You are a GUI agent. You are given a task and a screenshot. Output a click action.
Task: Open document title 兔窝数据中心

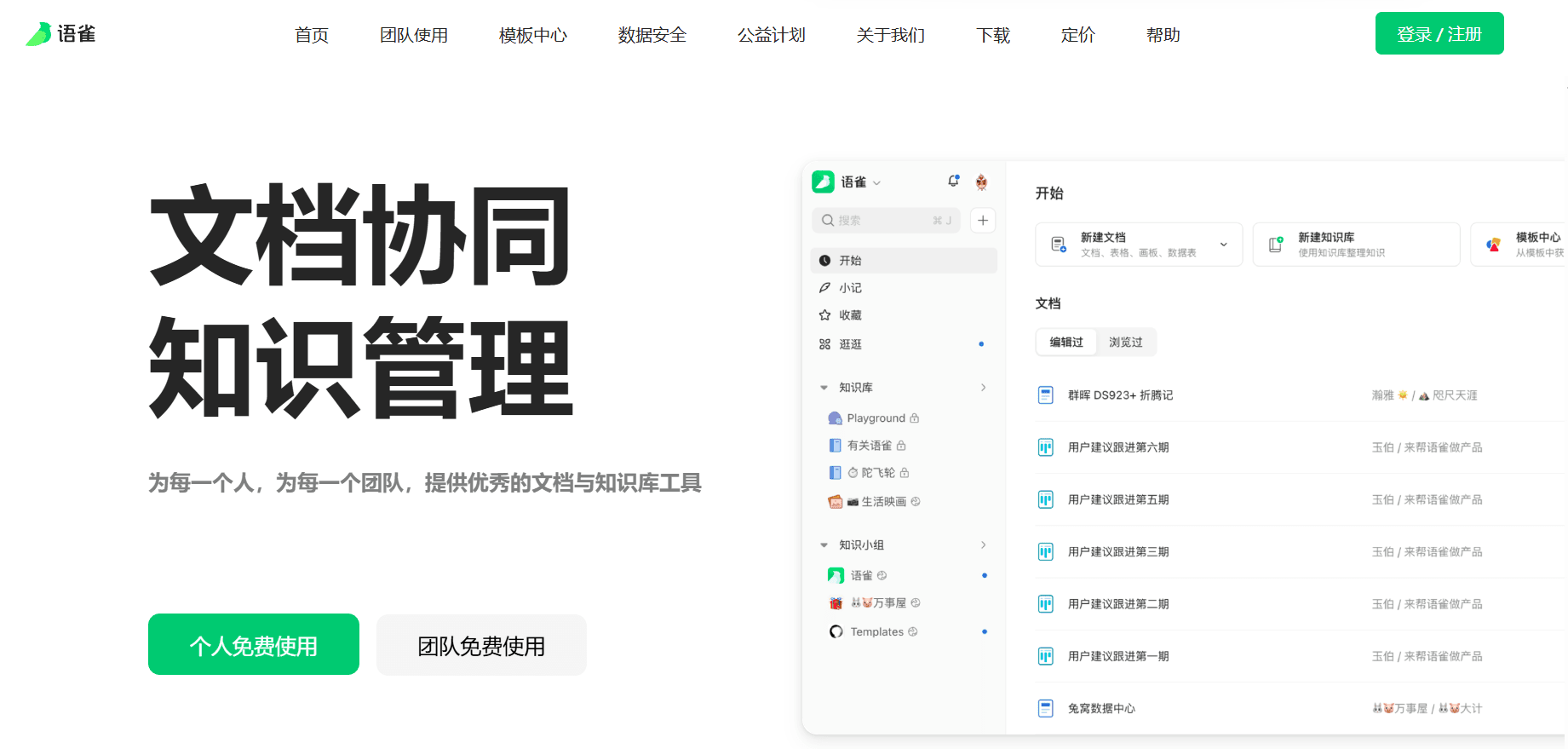coord(1101,708)
